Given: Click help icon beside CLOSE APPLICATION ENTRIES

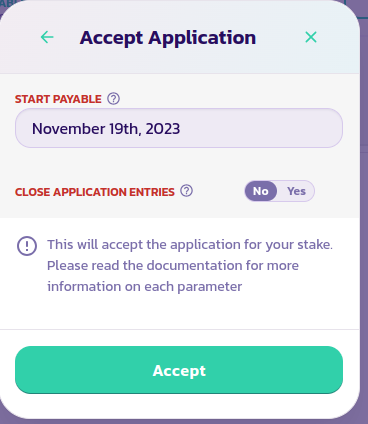Looking at the screenshot, I should tap(186, 191).
